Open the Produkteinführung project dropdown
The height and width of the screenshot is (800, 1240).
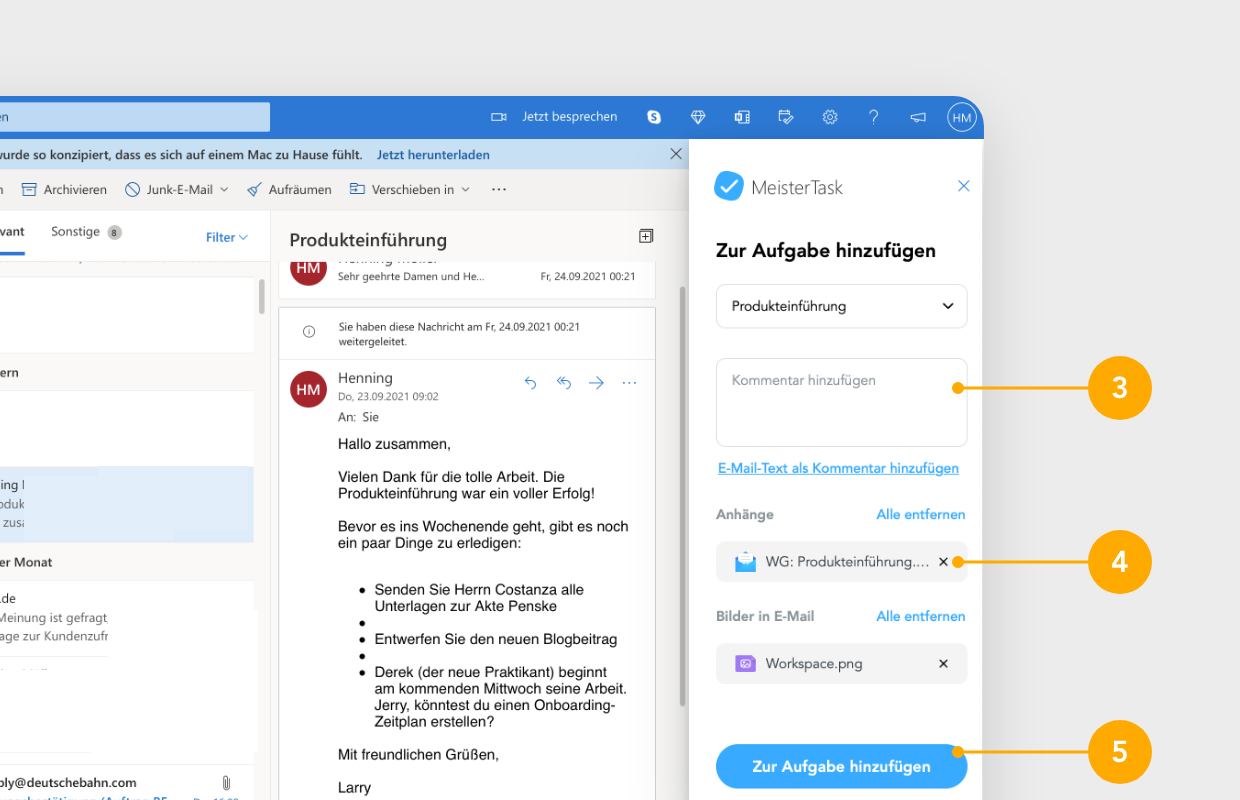842,306
